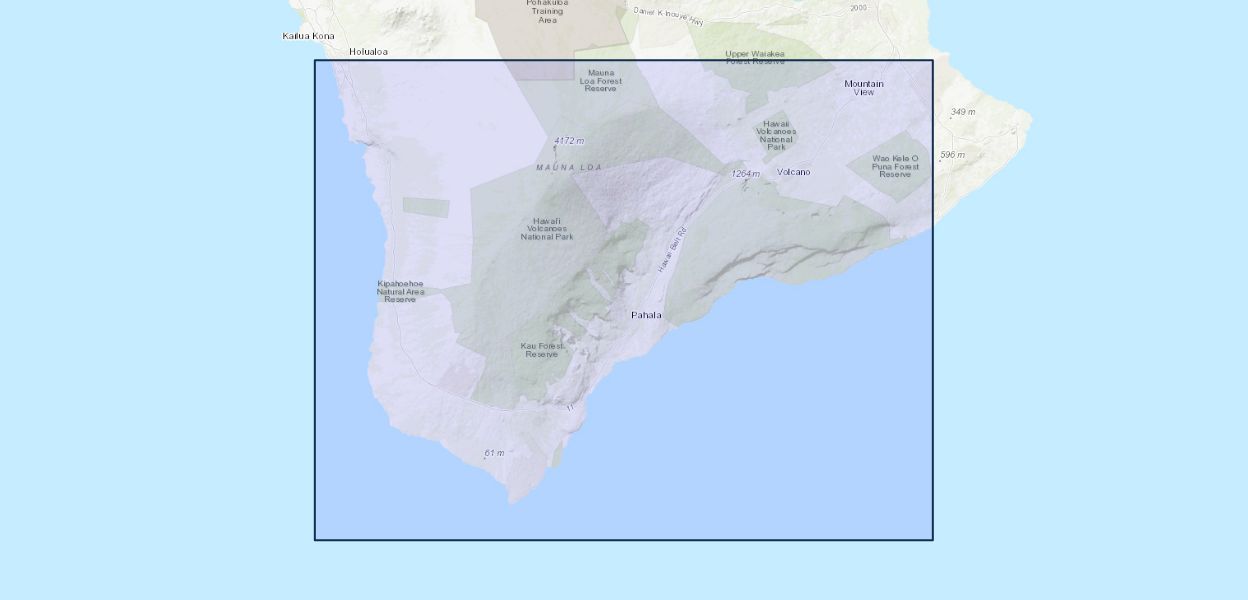Viewport: 1248px width, 600px height.
Task: Select Upper Waiakea Forest Reserve label
Action: (755, 57)
